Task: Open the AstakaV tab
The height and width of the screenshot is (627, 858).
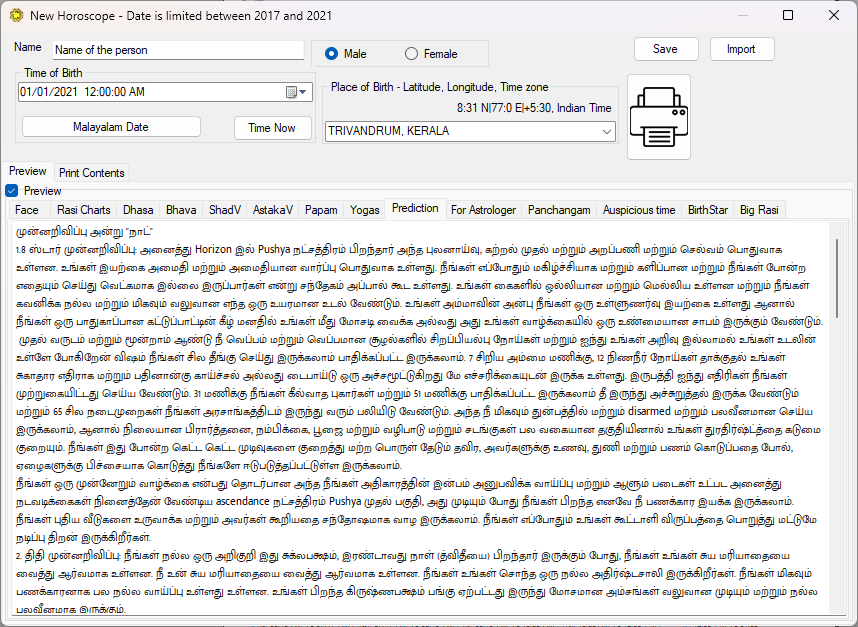Action: tap(273, 210)
